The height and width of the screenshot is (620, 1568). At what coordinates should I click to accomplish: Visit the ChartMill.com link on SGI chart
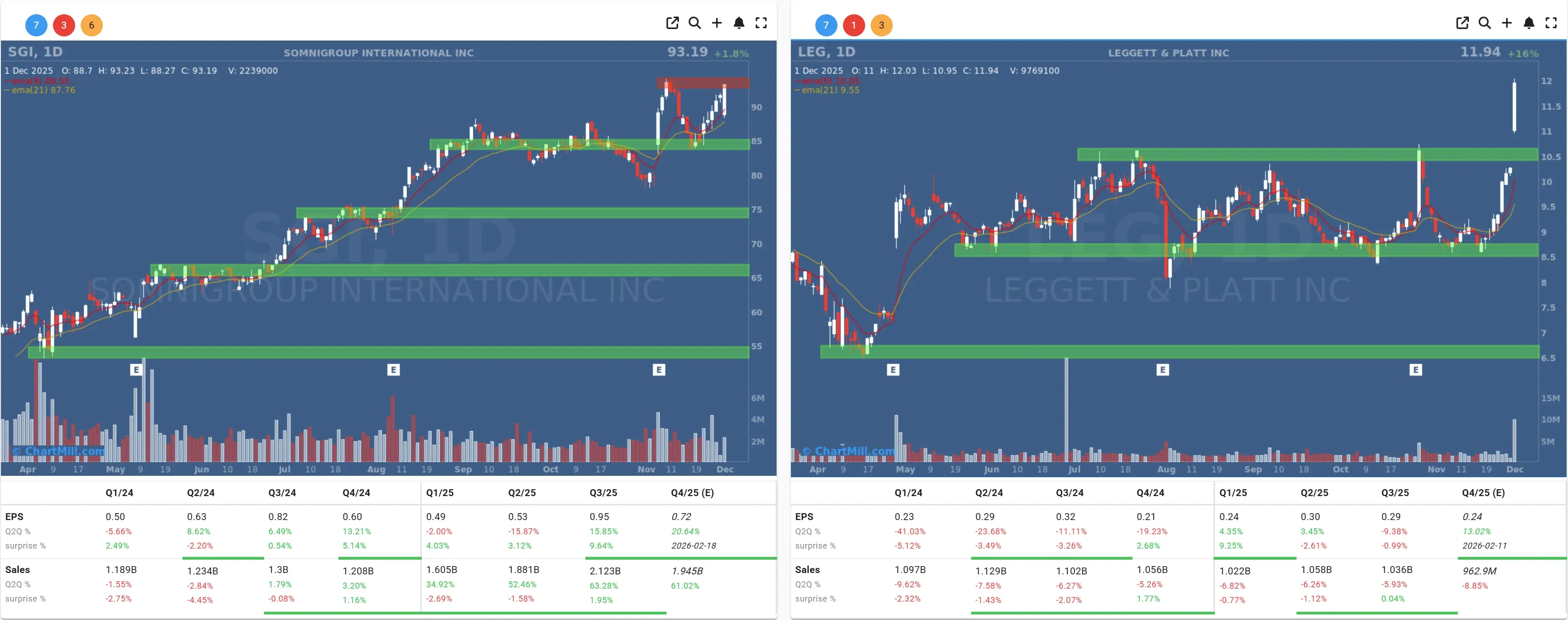click(x=58, y=450)
